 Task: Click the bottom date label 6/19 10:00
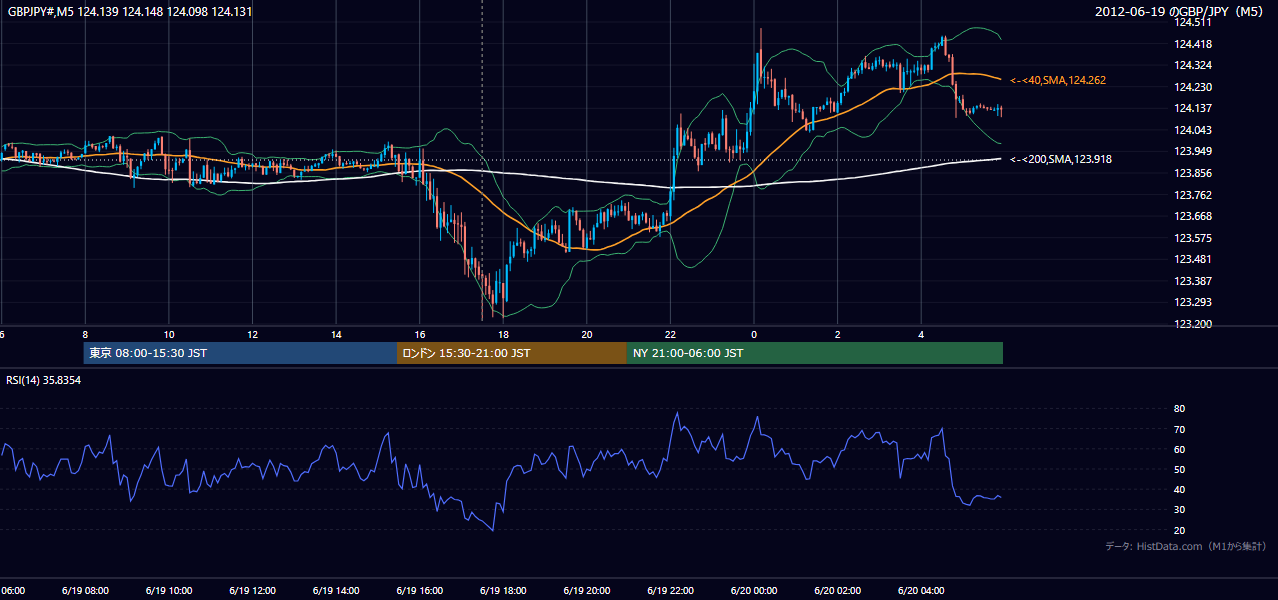coord(168,591)
